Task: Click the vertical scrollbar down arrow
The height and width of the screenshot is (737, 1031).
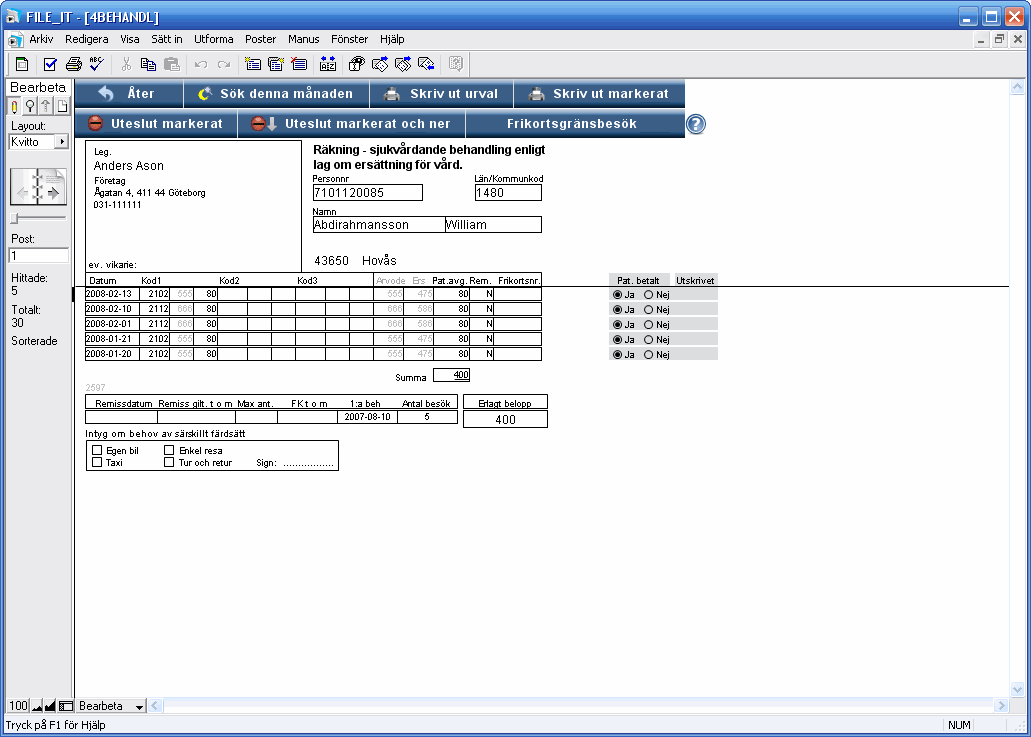Action: [1017, 690]
